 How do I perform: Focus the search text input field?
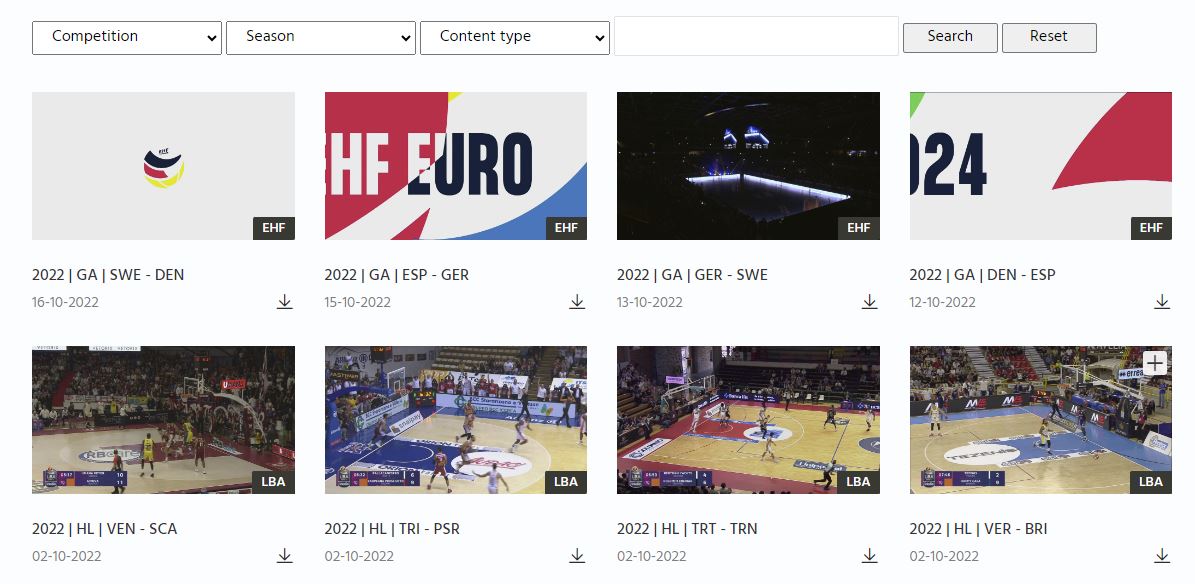pyautogui.click(x=756, y=36)
